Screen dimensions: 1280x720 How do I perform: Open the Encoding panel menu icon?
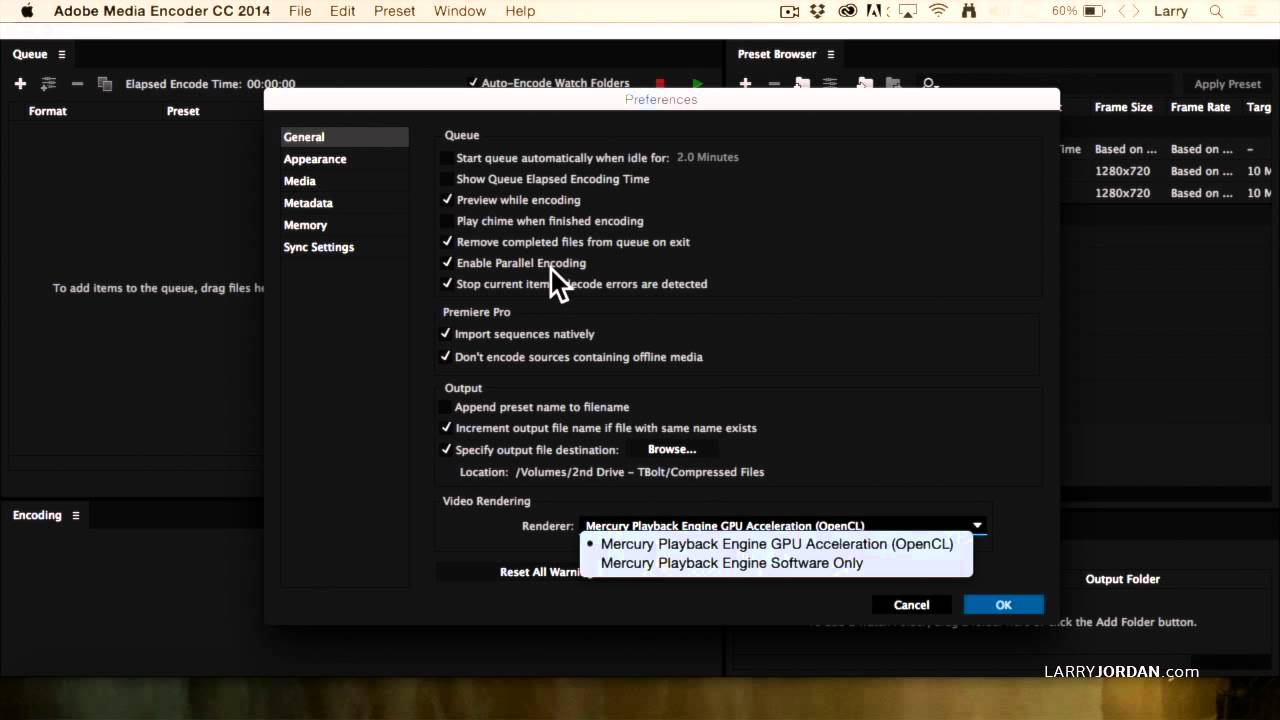pos(75,516)
